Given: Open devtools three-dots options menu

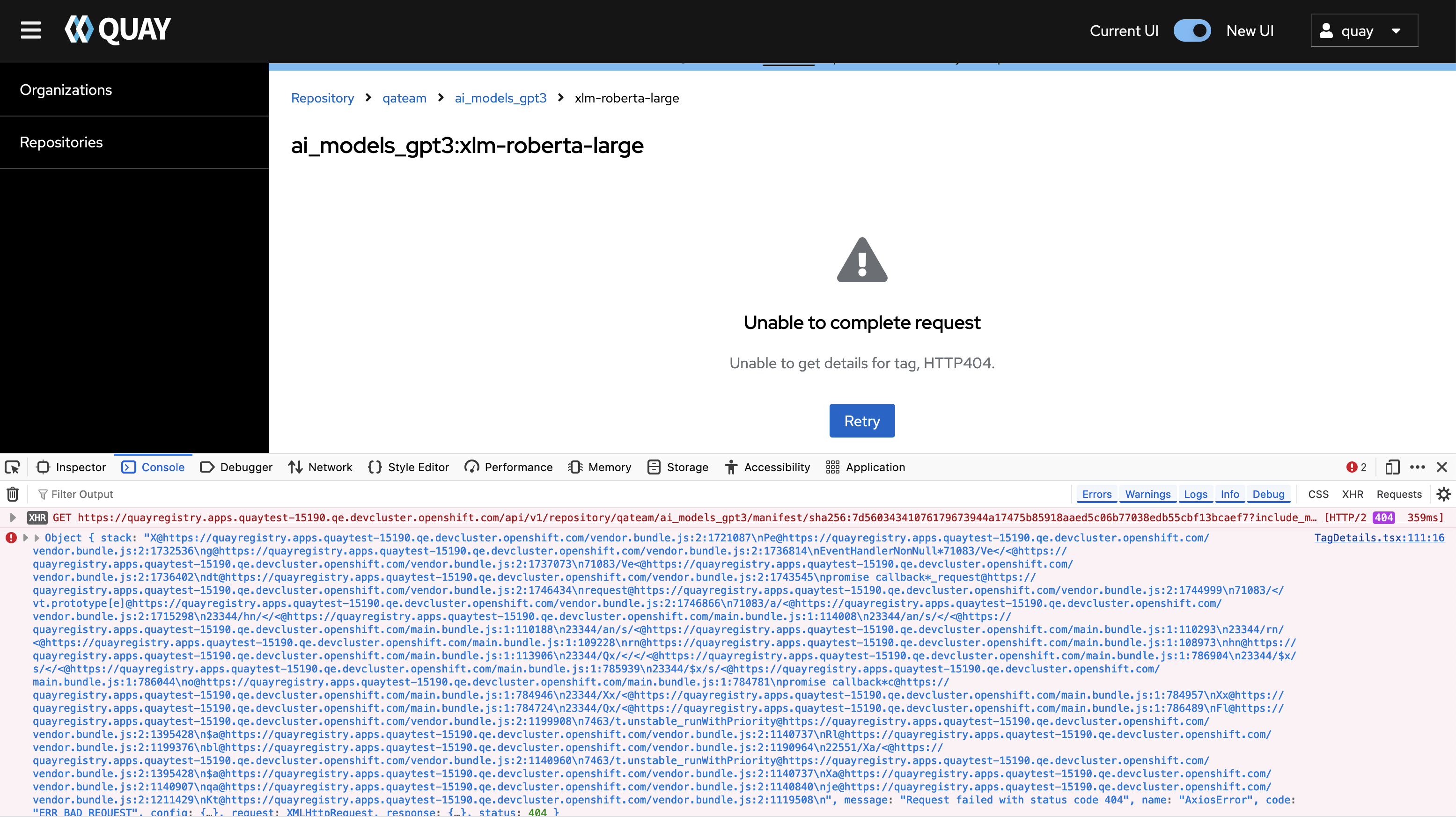Looking at the screenshot, I should pos(1418,467).
